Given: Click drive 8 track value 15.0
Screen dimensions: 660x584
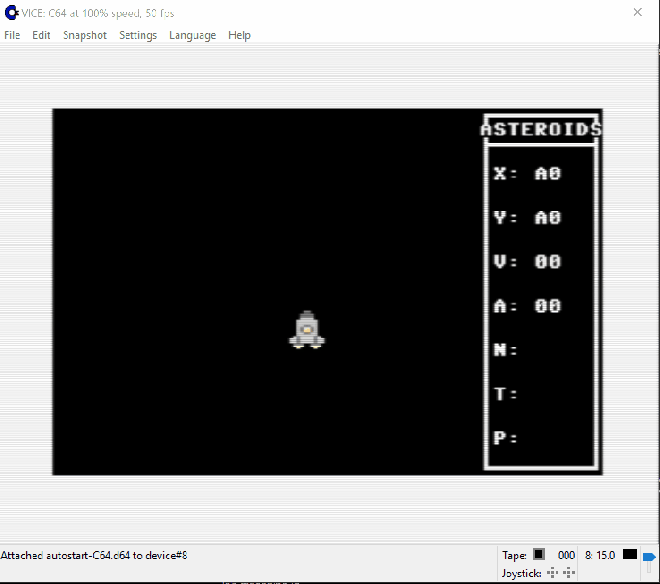Looking at the screenshot, I should [x=606, y=555].
